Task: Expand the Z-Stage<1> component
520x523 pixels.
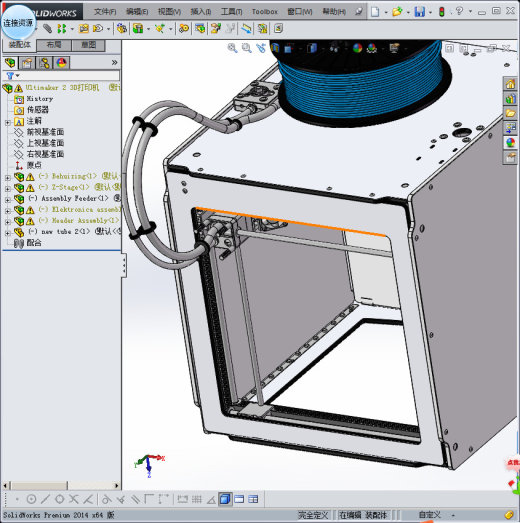Action: [8, 189]
